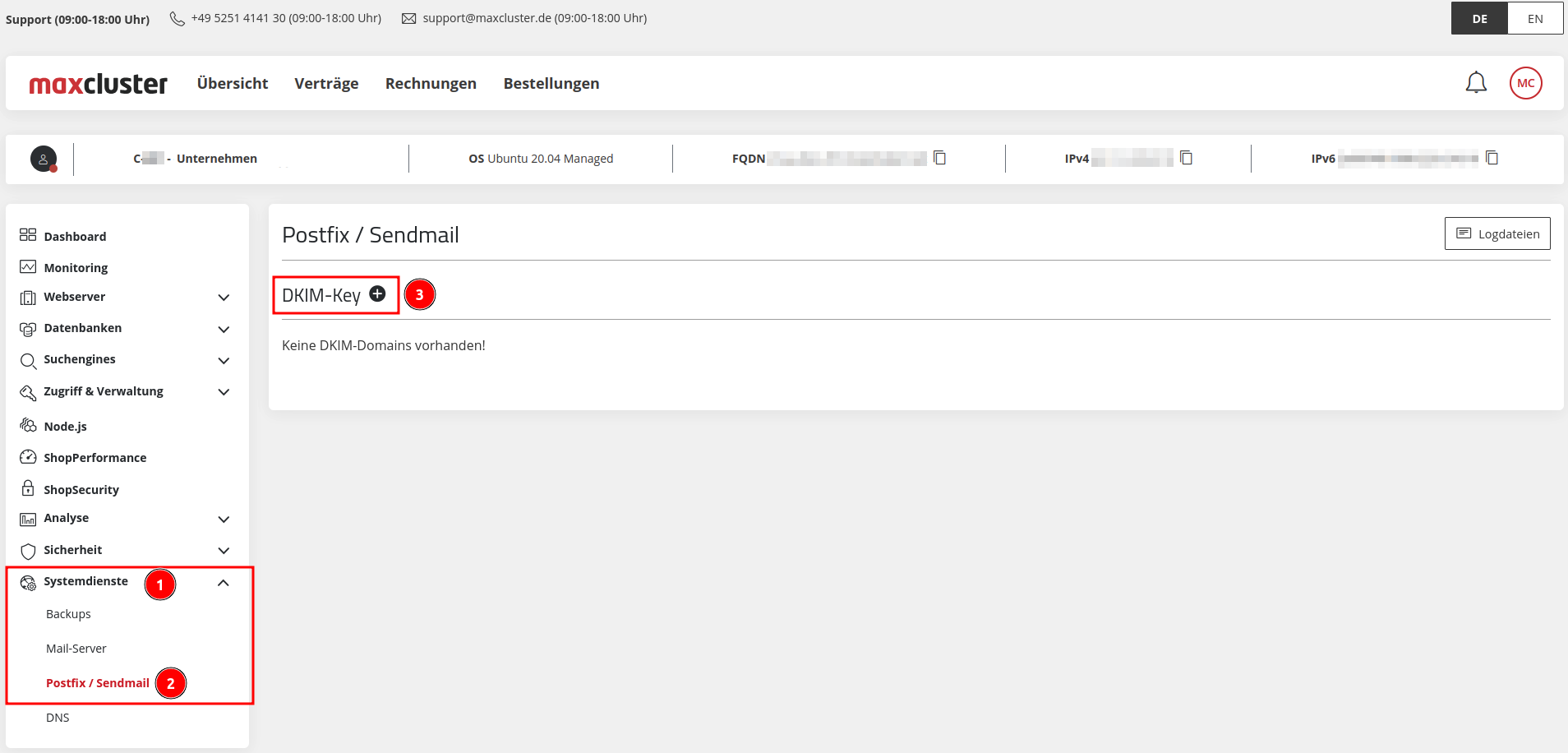Open the Rechnungen menu
The image size is (1568, 753).
[x=431, y=83]
